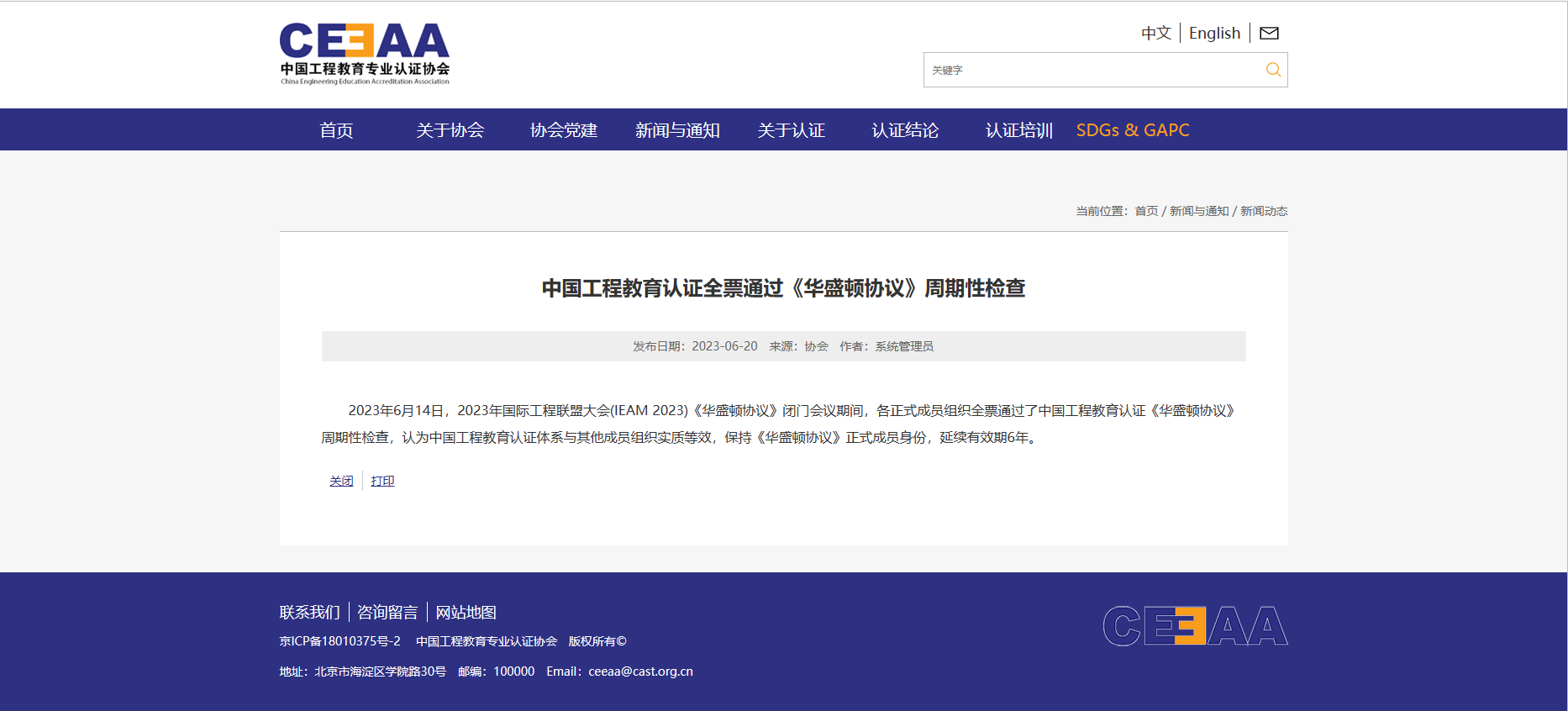
Task: Click the orange search magnifier icon
Action: tap(1273, 70)
